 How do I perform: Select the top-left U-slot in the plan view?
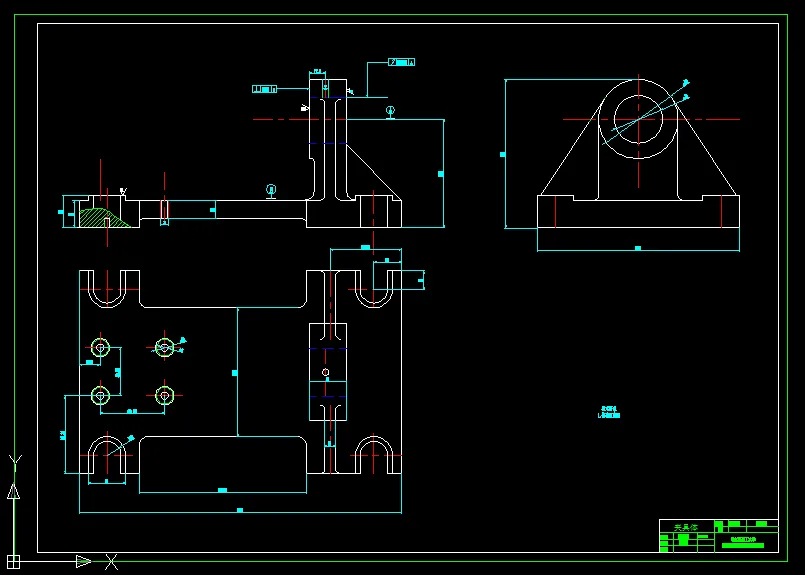coord(107,289)
